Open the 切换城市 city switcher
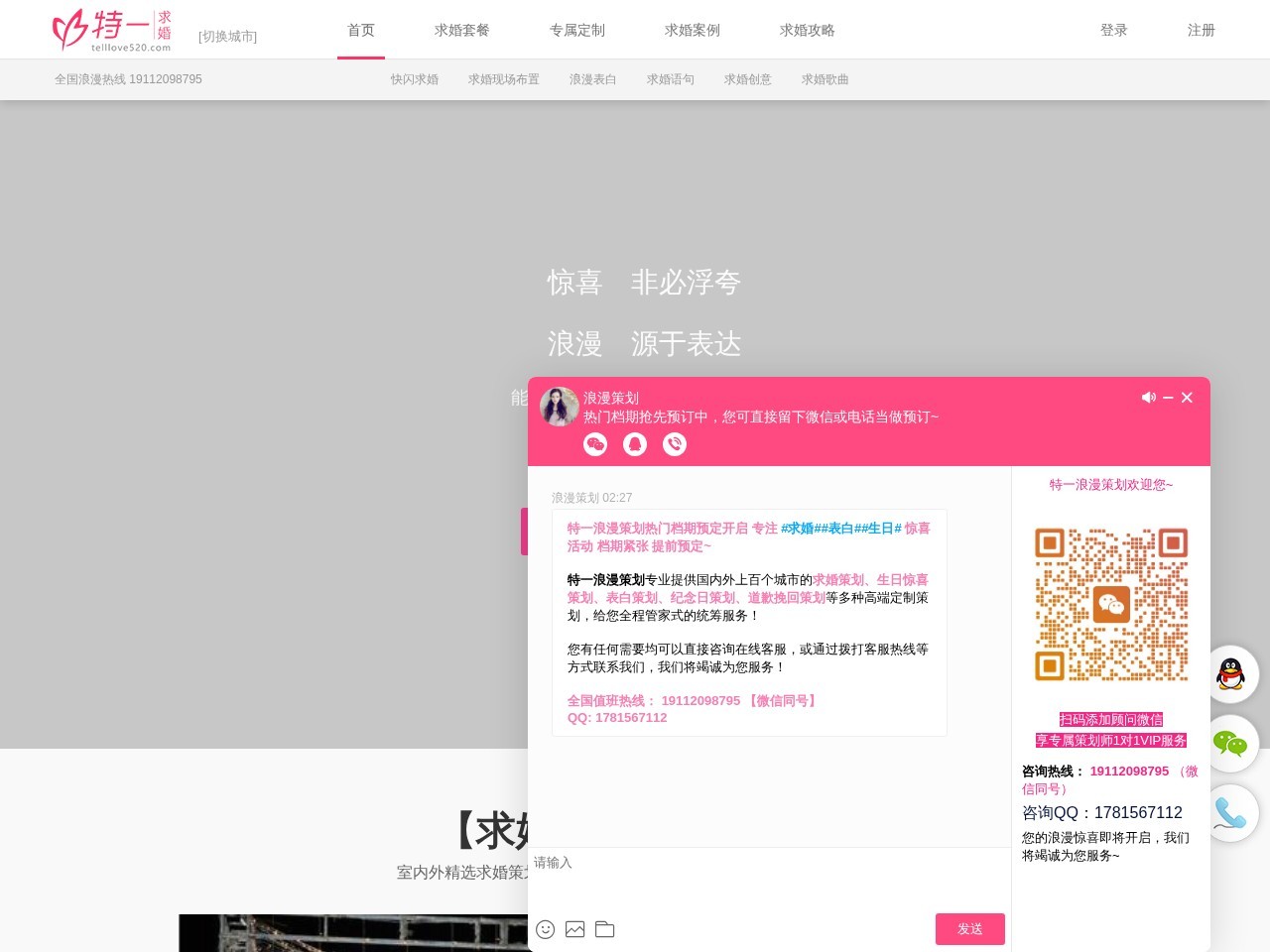This screenshot has width=1270, height=952. tap(227, 36)
